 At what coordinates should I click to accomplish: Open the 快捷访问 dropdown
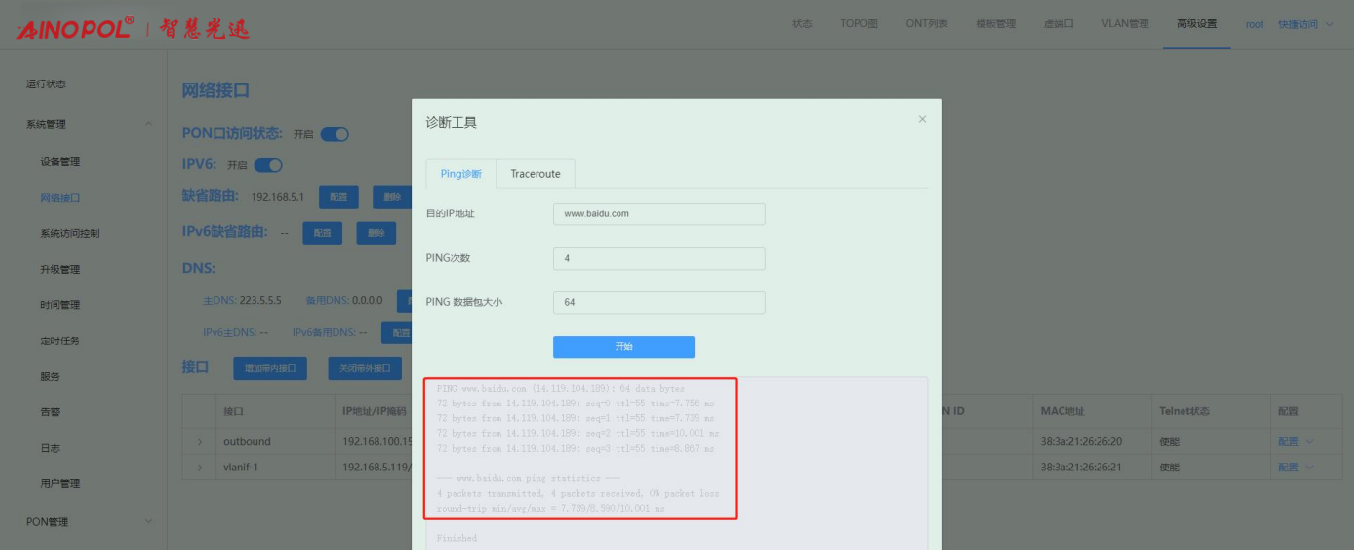1305,24
